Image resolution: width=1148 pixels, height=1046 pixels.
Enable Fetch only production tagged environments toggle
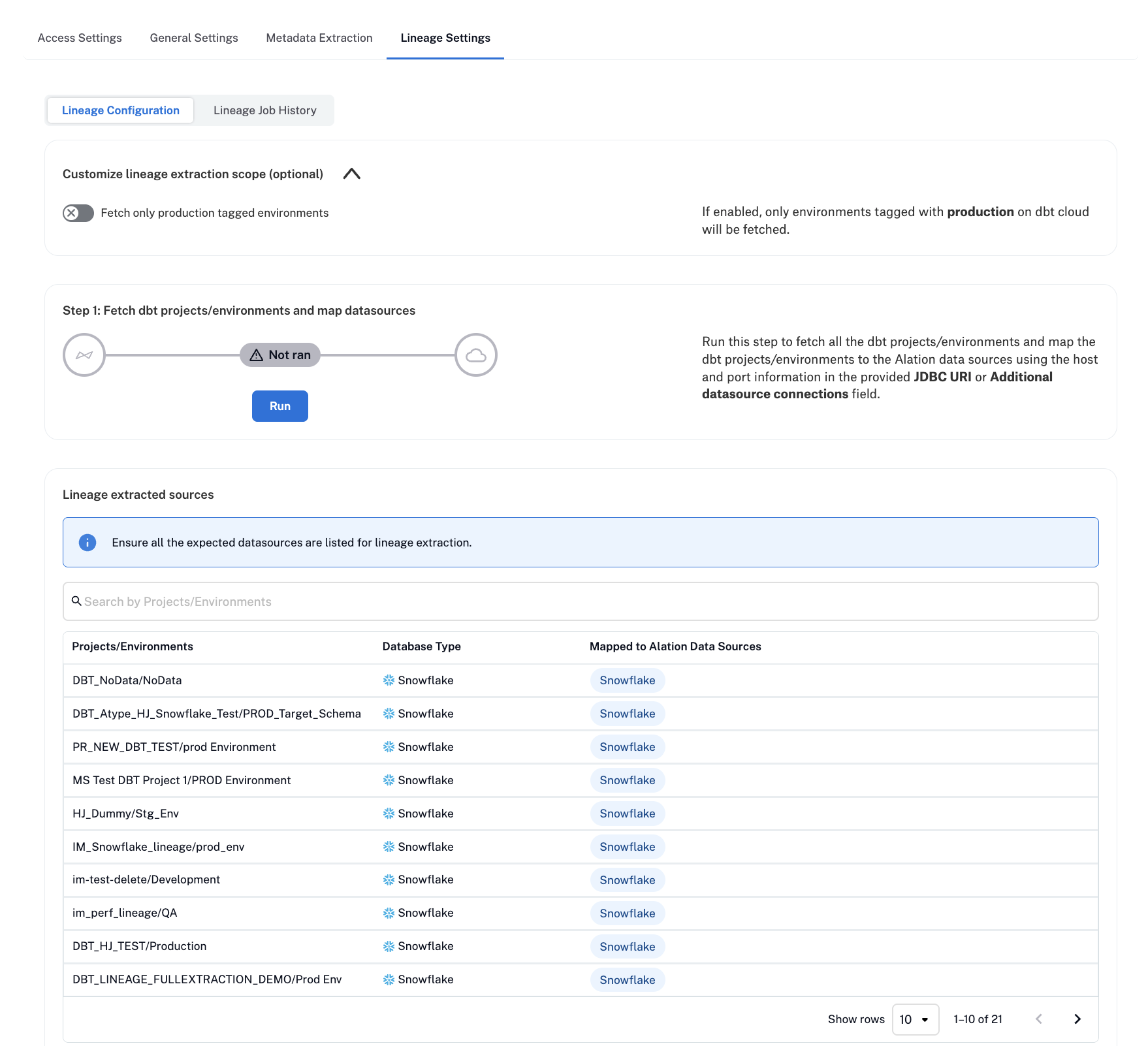click(x=78, y=213)
